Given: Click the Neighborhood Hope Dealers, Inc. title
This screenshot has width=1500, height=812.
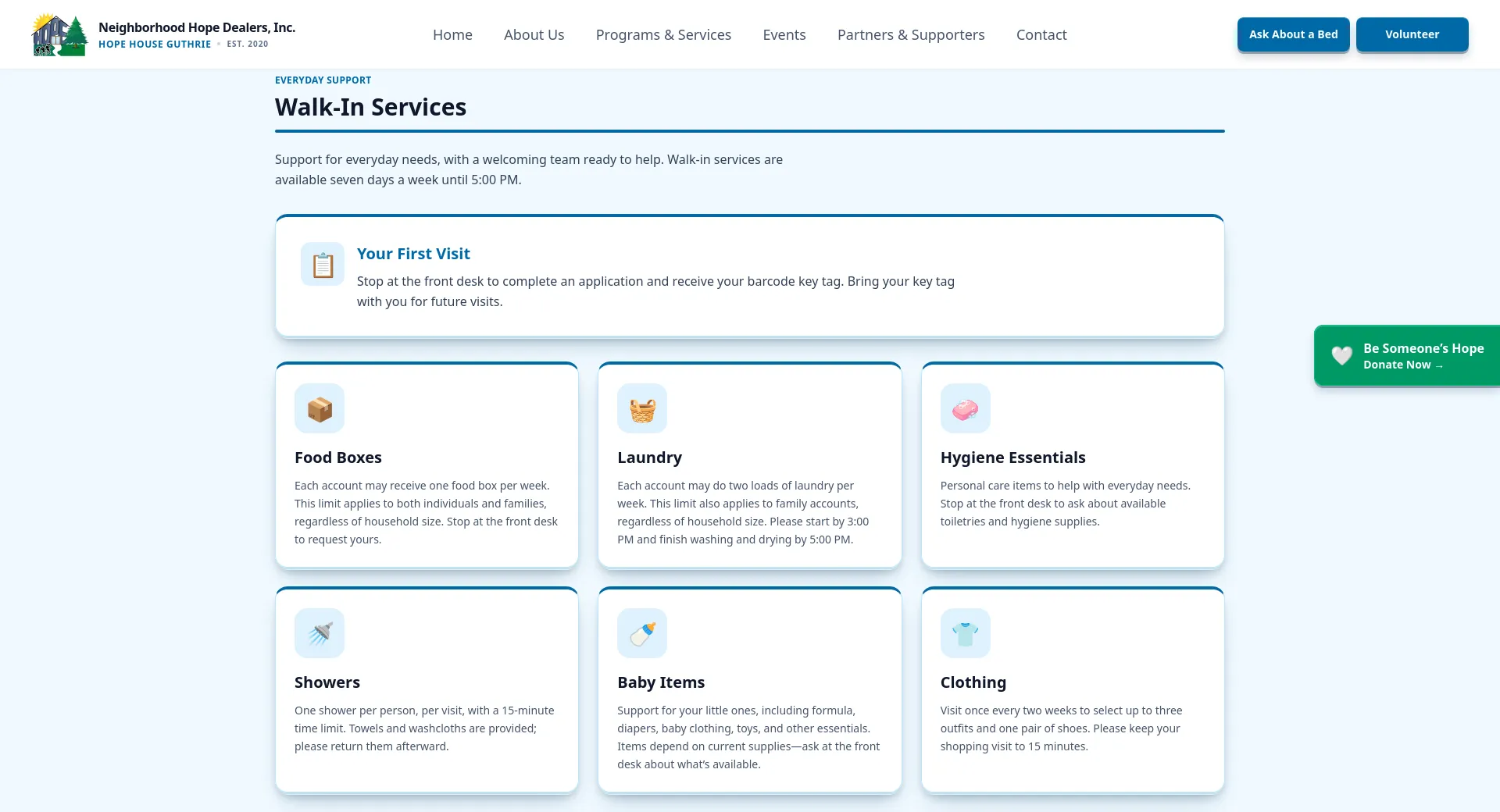Looking at the screenshot, I should tap(197, 27).
